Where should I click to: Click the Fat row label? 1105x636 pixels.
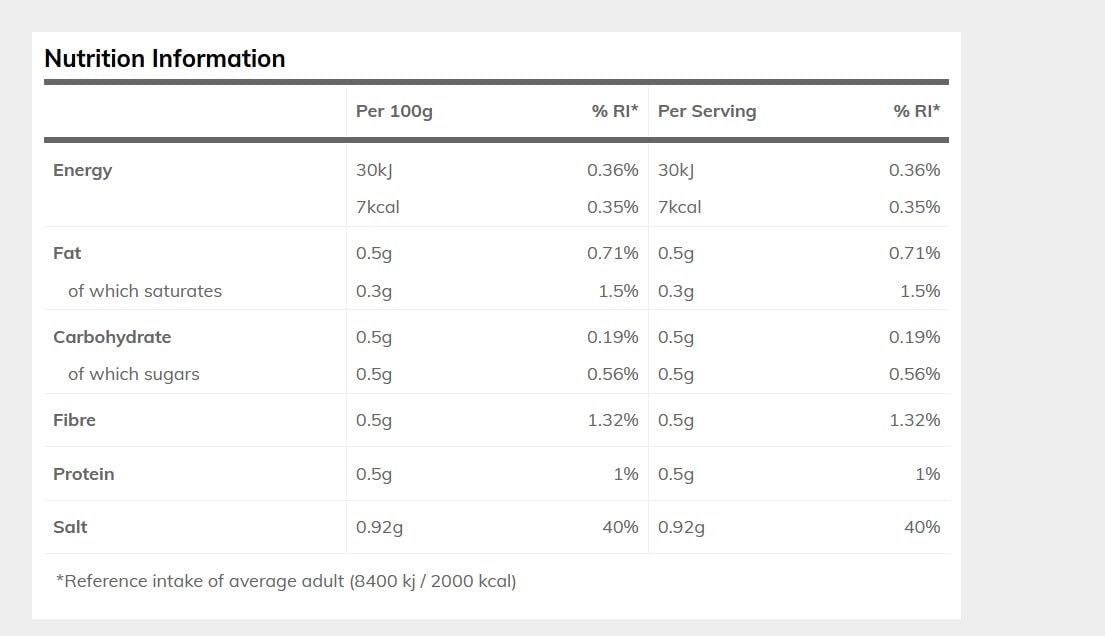pyautogui.click(x=67, y=253)
